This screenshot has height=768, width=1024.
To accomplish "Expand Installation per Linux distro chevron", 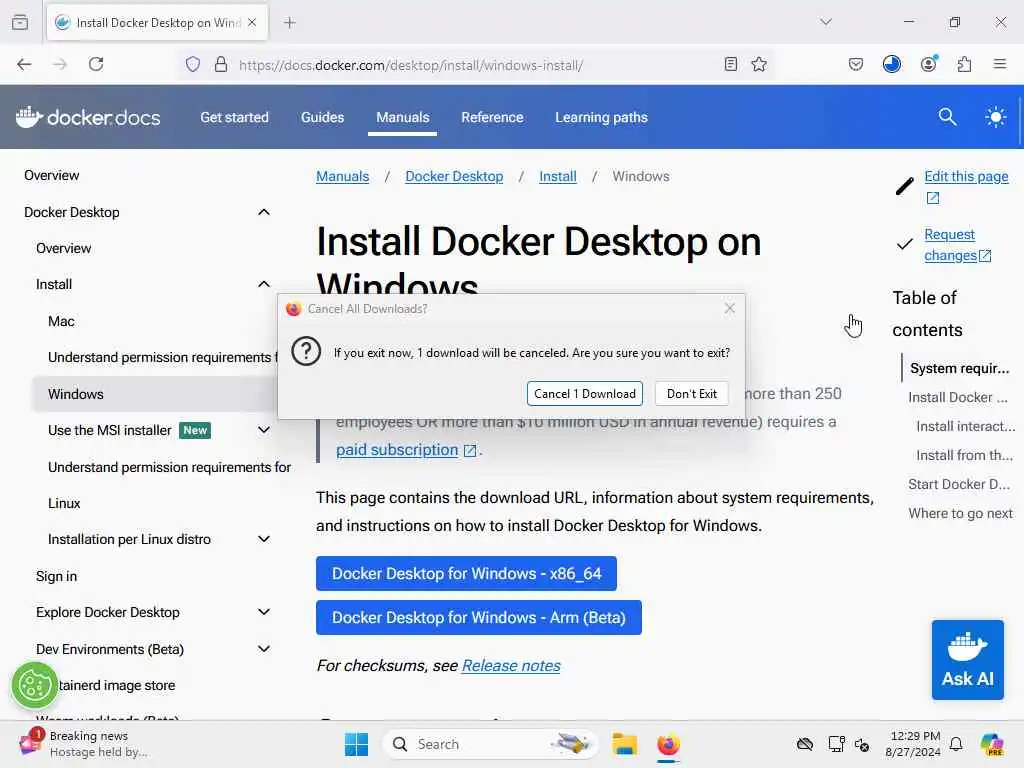I will pos(264,539).
